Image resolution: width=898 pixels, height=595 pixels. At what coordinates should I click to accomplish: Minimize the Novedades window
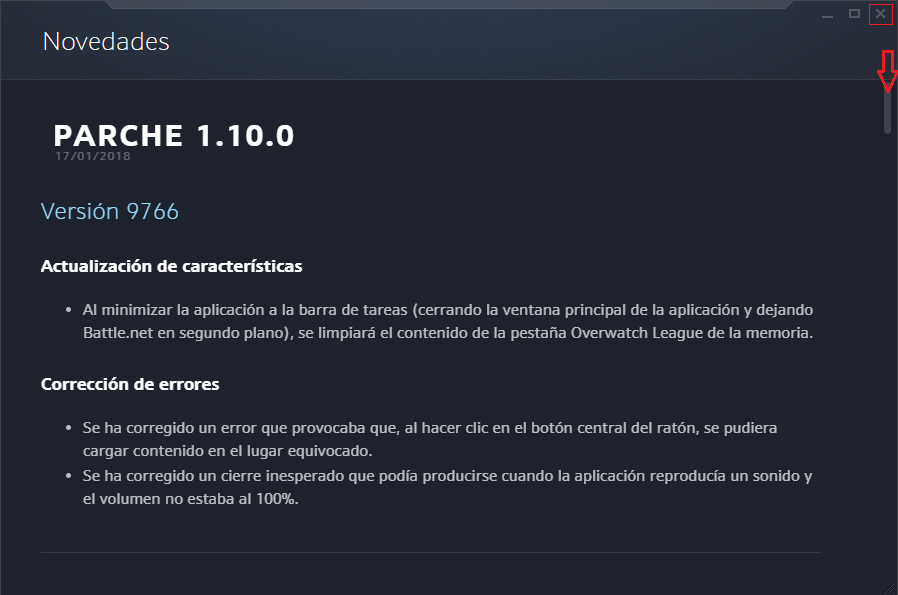point(827,16)
